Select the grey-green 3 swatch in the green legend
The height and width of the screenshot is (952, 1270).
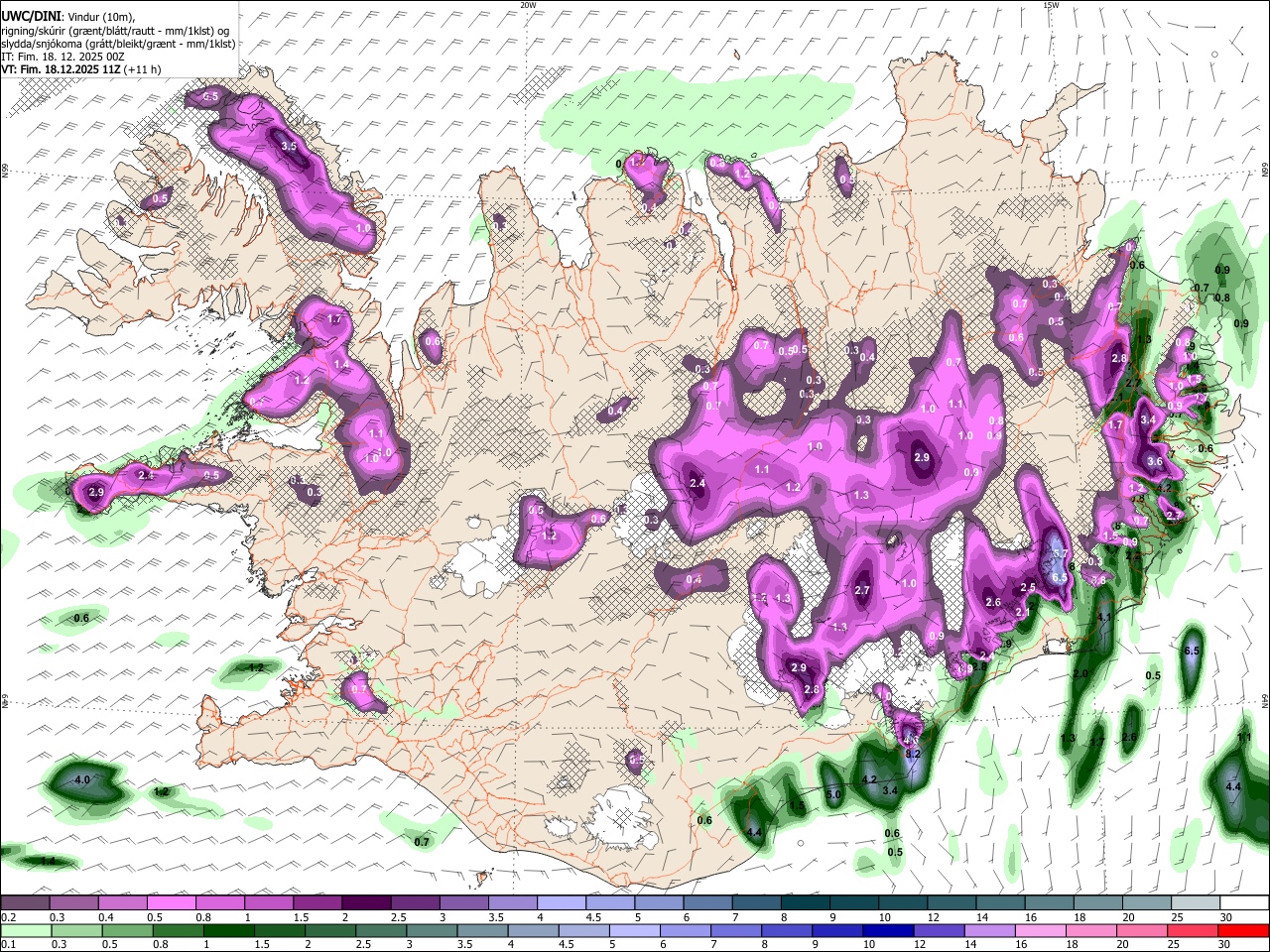point(432,930)
